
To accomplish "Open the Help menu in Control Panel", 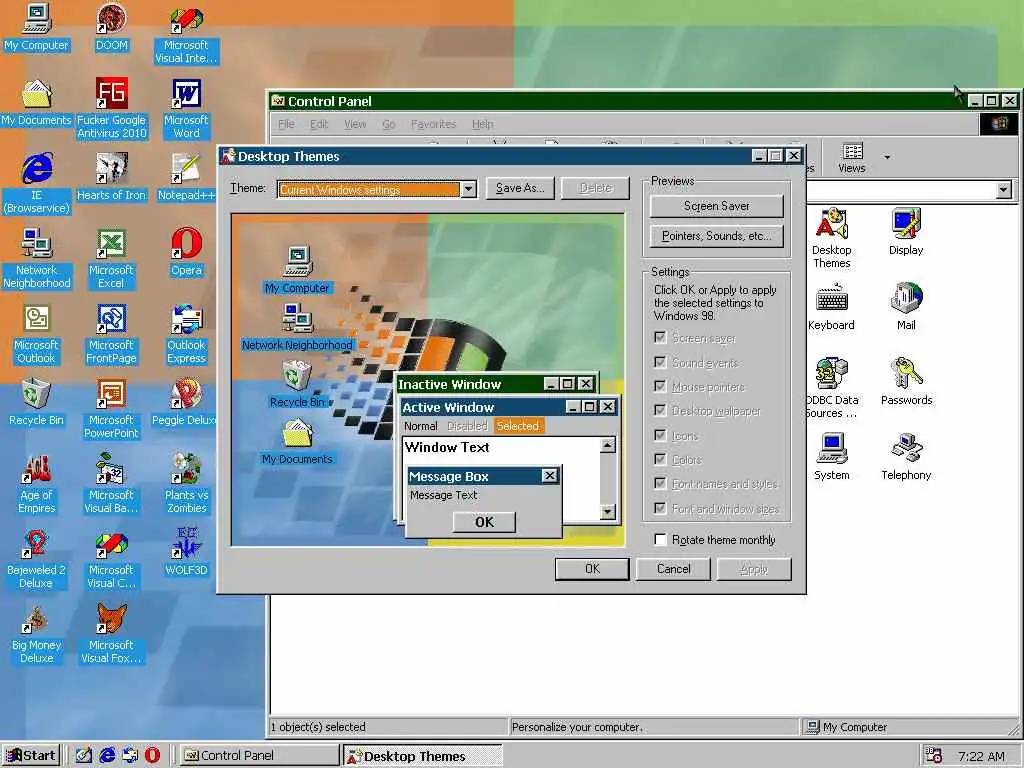I will click(483, 123).
